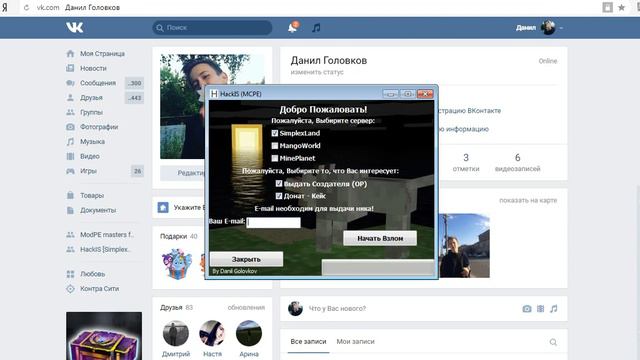Screen dimensions: 640x360
Task: Click the newspaper icon beside Новости
Action: point(70,68)
